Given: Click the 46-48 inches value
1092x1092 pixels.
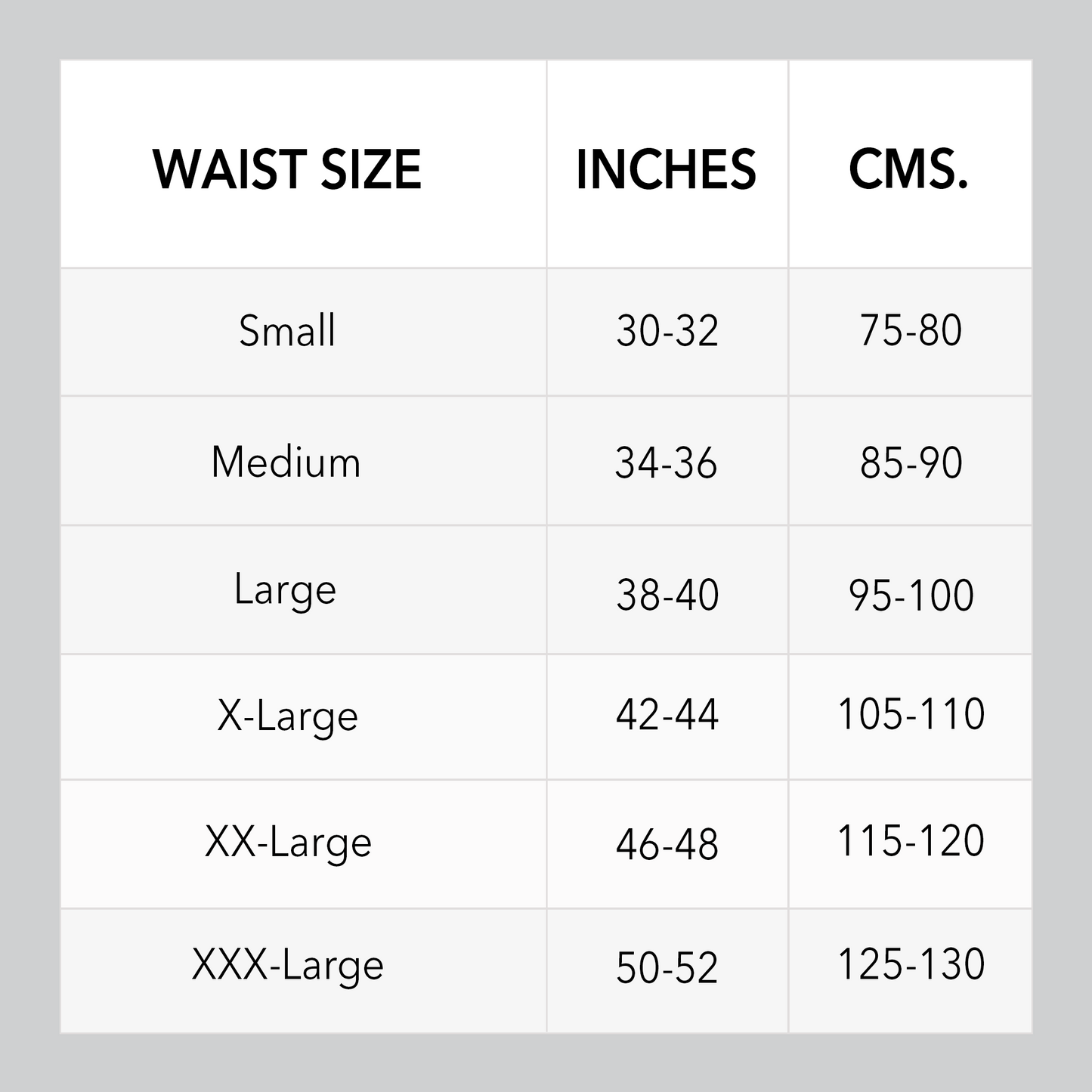Looking at the screenshot, I should 667,844.
